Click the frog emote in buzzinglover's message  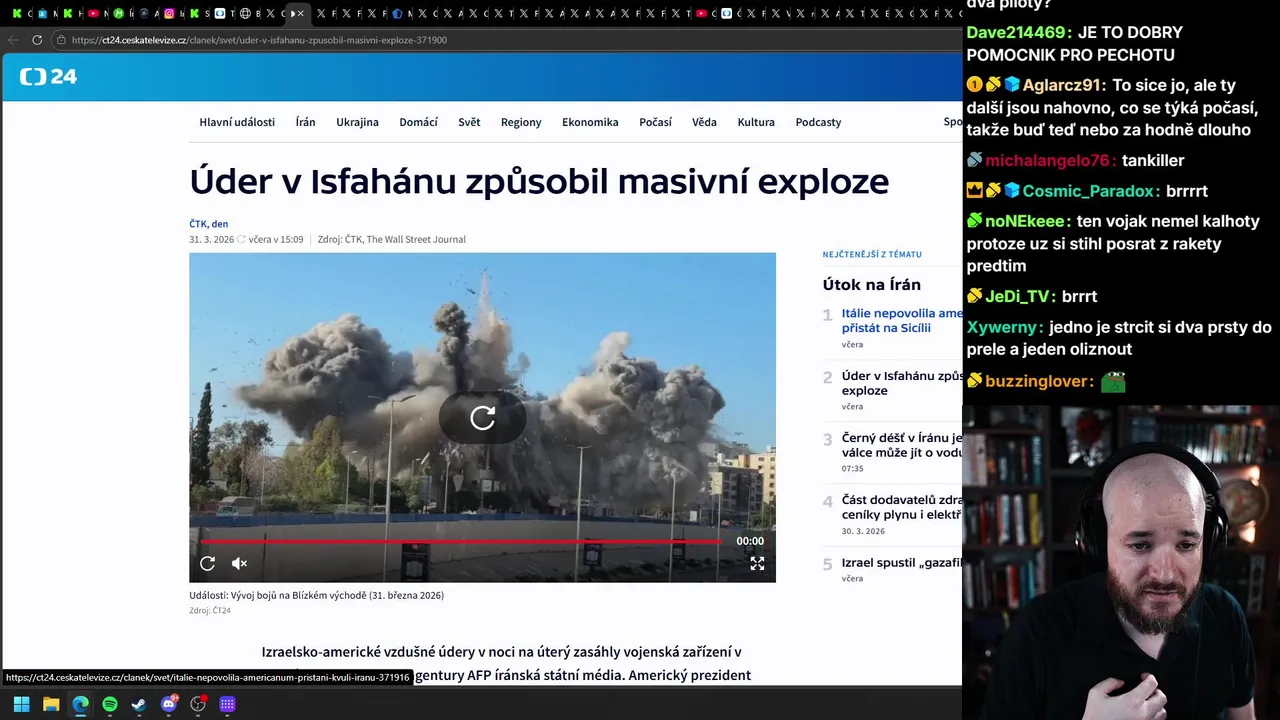pos(1113,381)
